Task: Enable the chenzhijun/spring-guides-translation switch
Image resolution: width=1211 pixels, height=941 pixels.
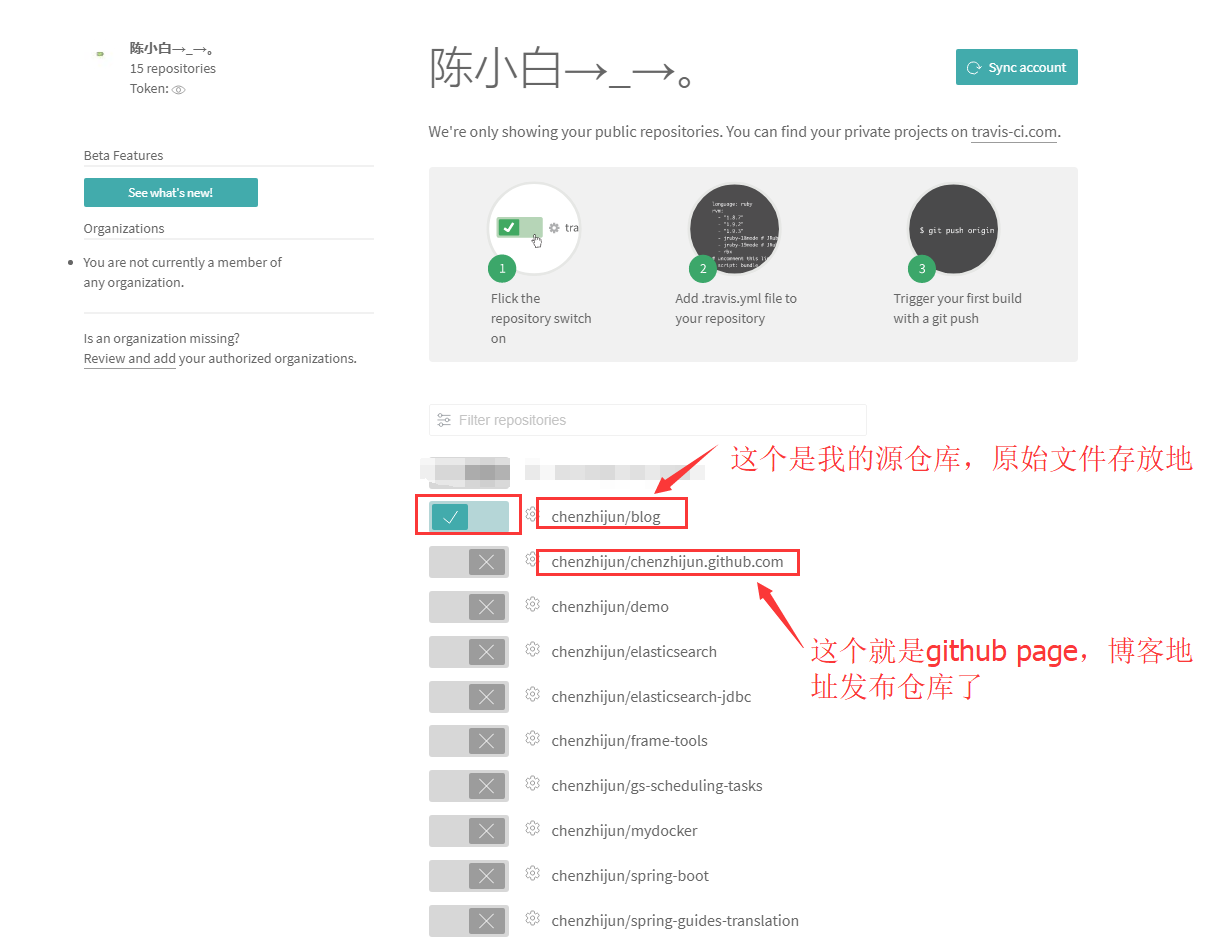Action: coord(468,921)
